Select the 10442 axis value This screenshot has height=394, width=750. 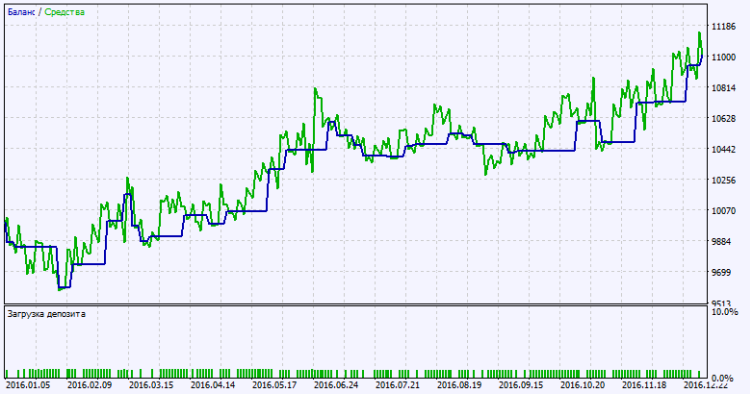pyautogui.click(x=724, y=150)
